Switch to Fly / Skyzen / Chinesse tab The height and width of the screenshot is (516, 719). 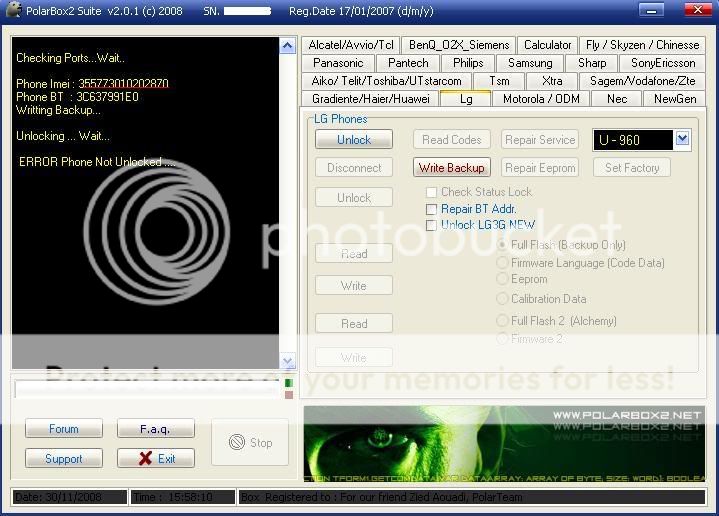point(642,45)
